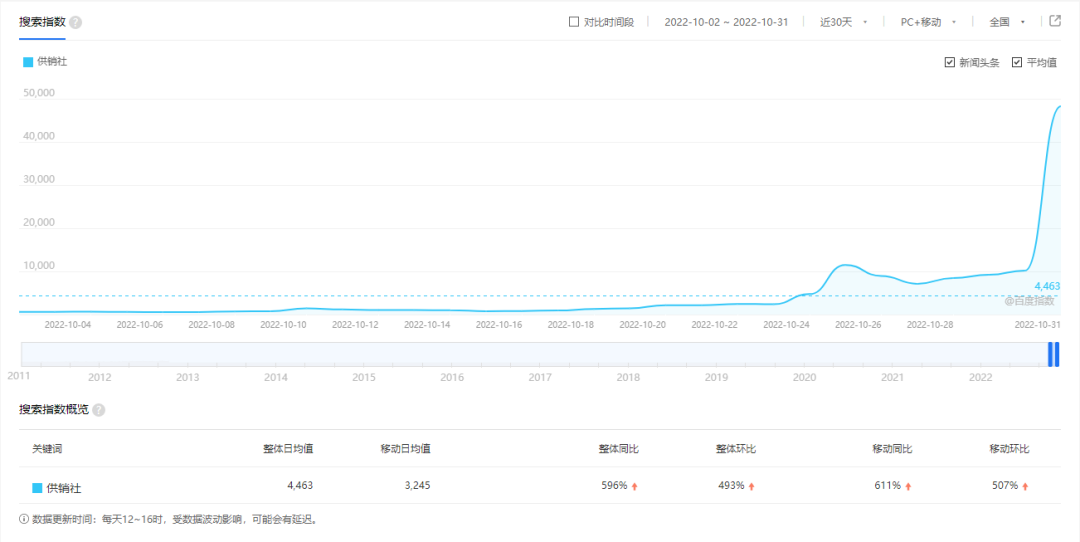
Task: Open the 全国 region dropdown
Action: click(1006, 22)
